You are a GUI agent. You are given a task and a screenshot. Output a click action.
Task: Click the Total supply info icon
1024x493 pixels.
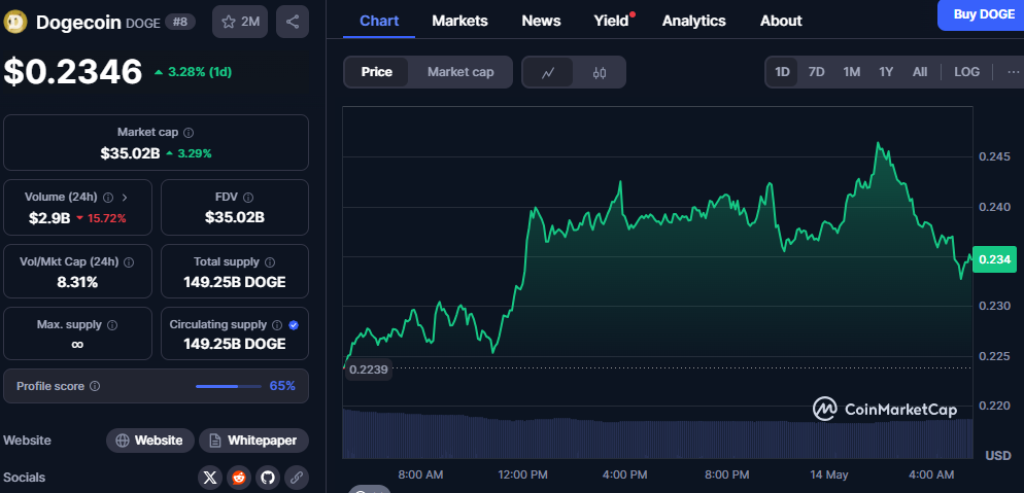coord(270,262)
